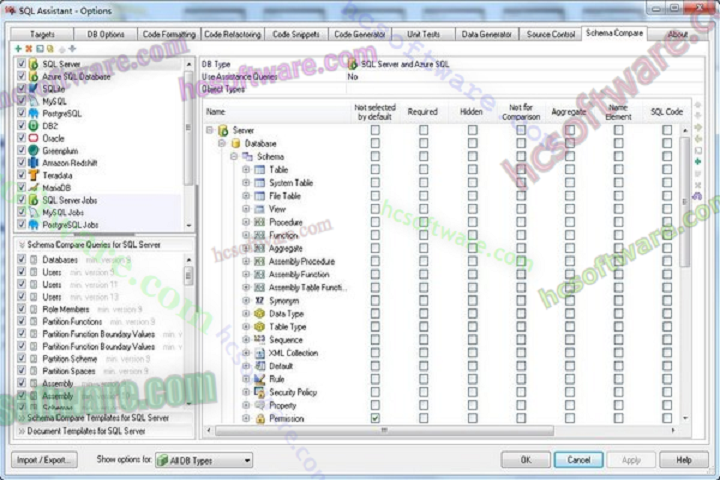
Task: Click the Synonym node icon
Action: click(259, 300)
